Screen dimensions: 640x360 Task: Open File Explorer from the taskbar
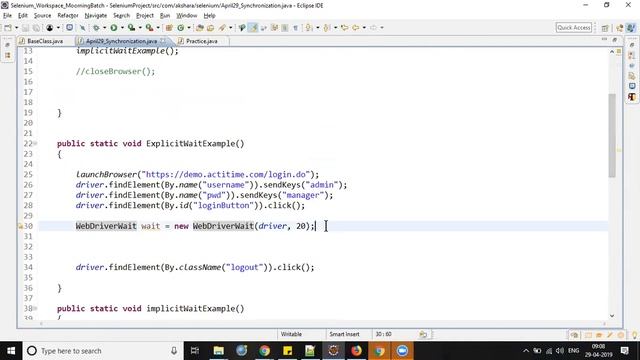[218, 351]
